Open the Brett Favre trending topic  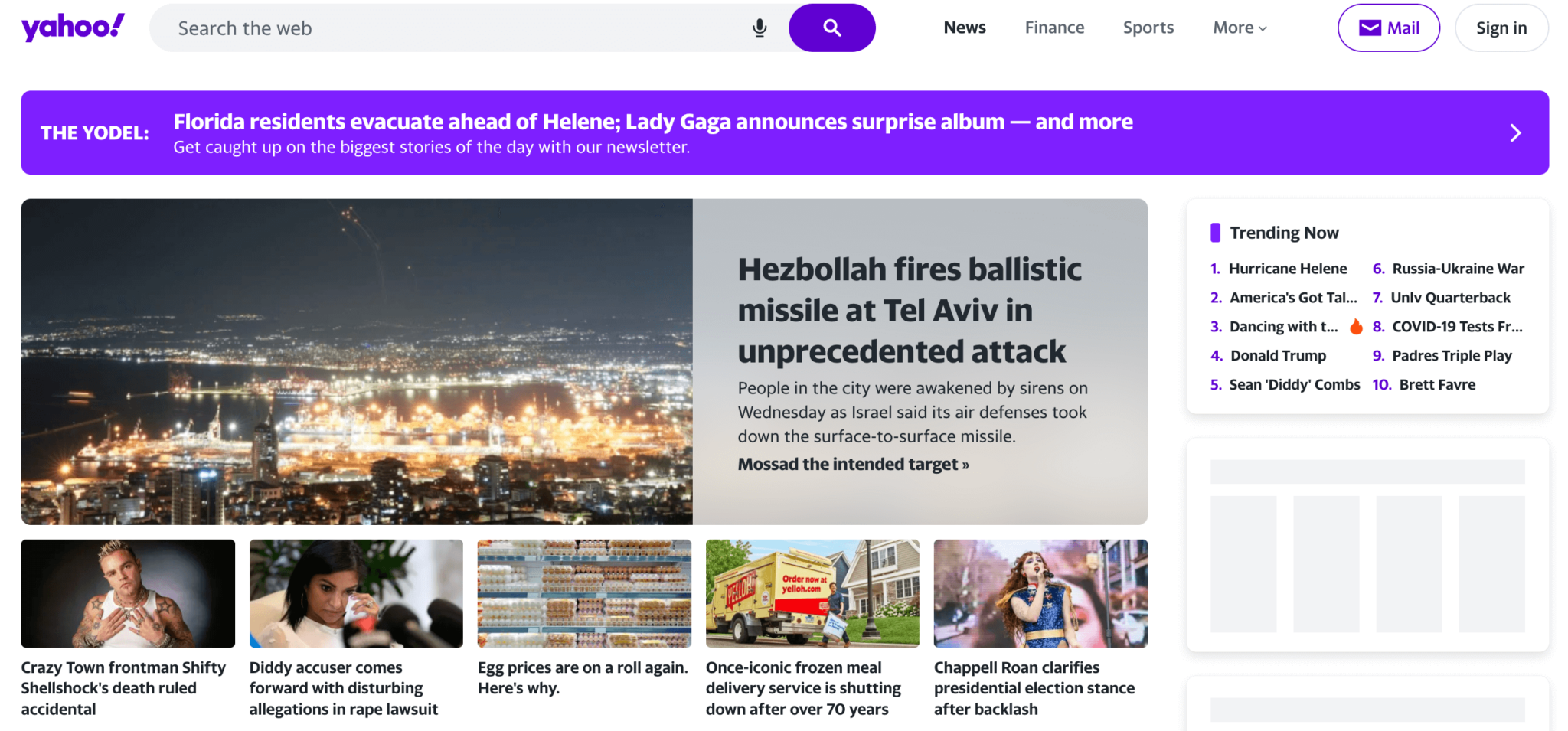point(1436,385)
